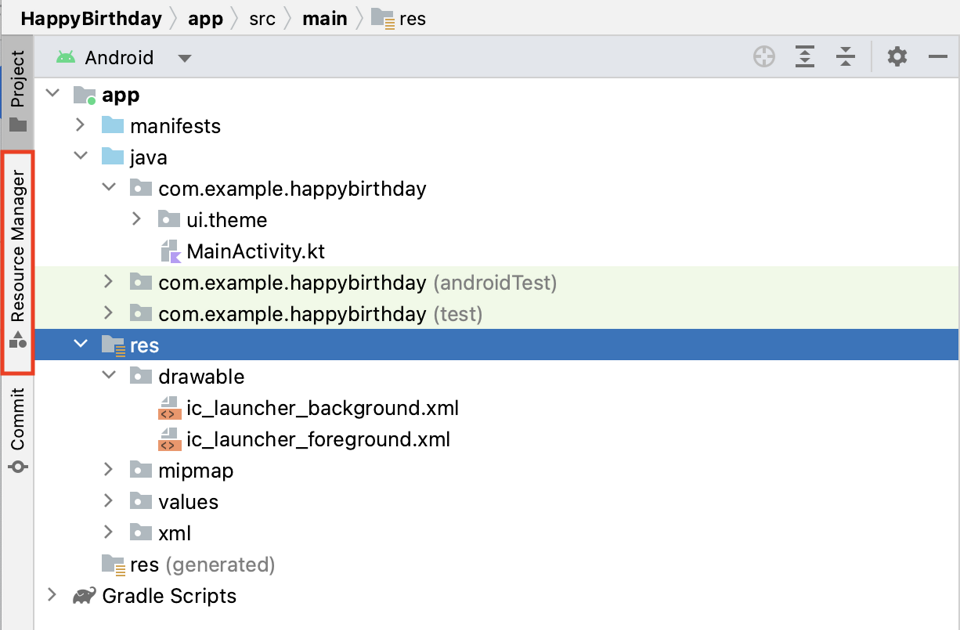Hide the Project tool window
This screenshot has width=960, height=630.
[x=937, y=57]
